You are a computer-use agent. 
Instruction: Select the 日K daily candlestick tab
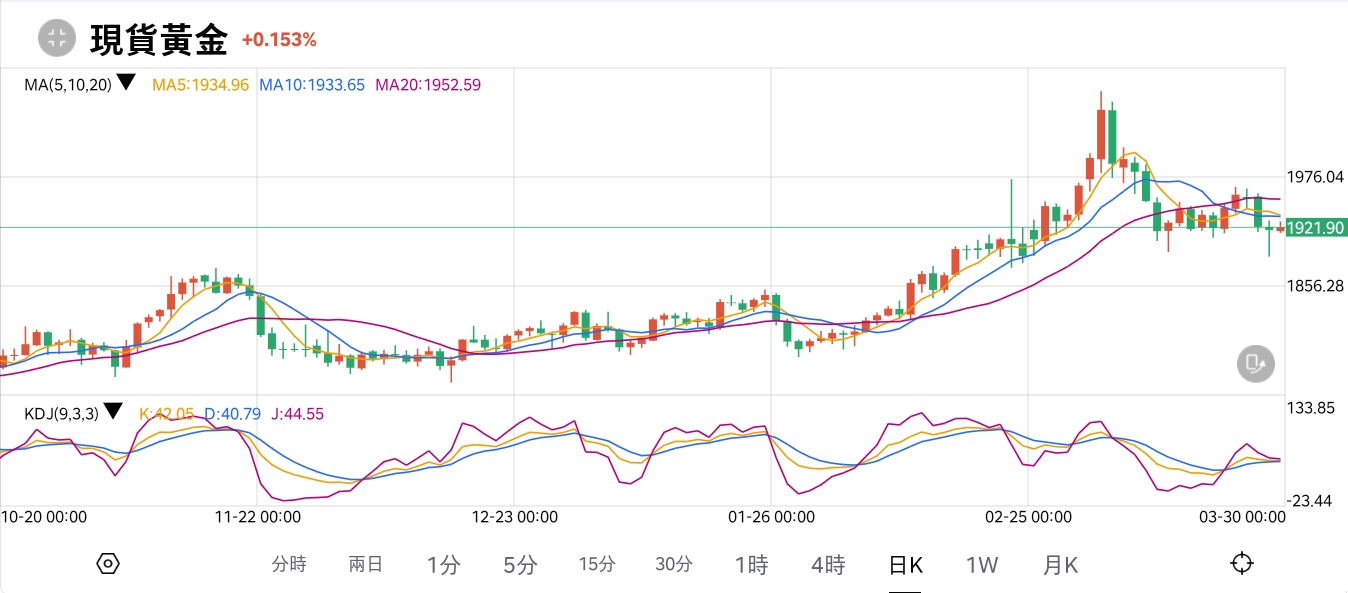coord(906,565)
